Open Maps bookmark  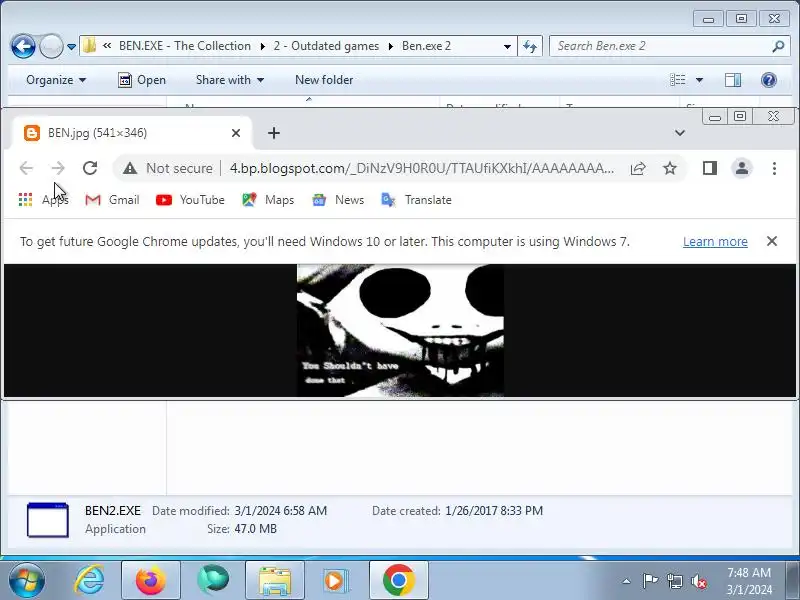[268, 199]
